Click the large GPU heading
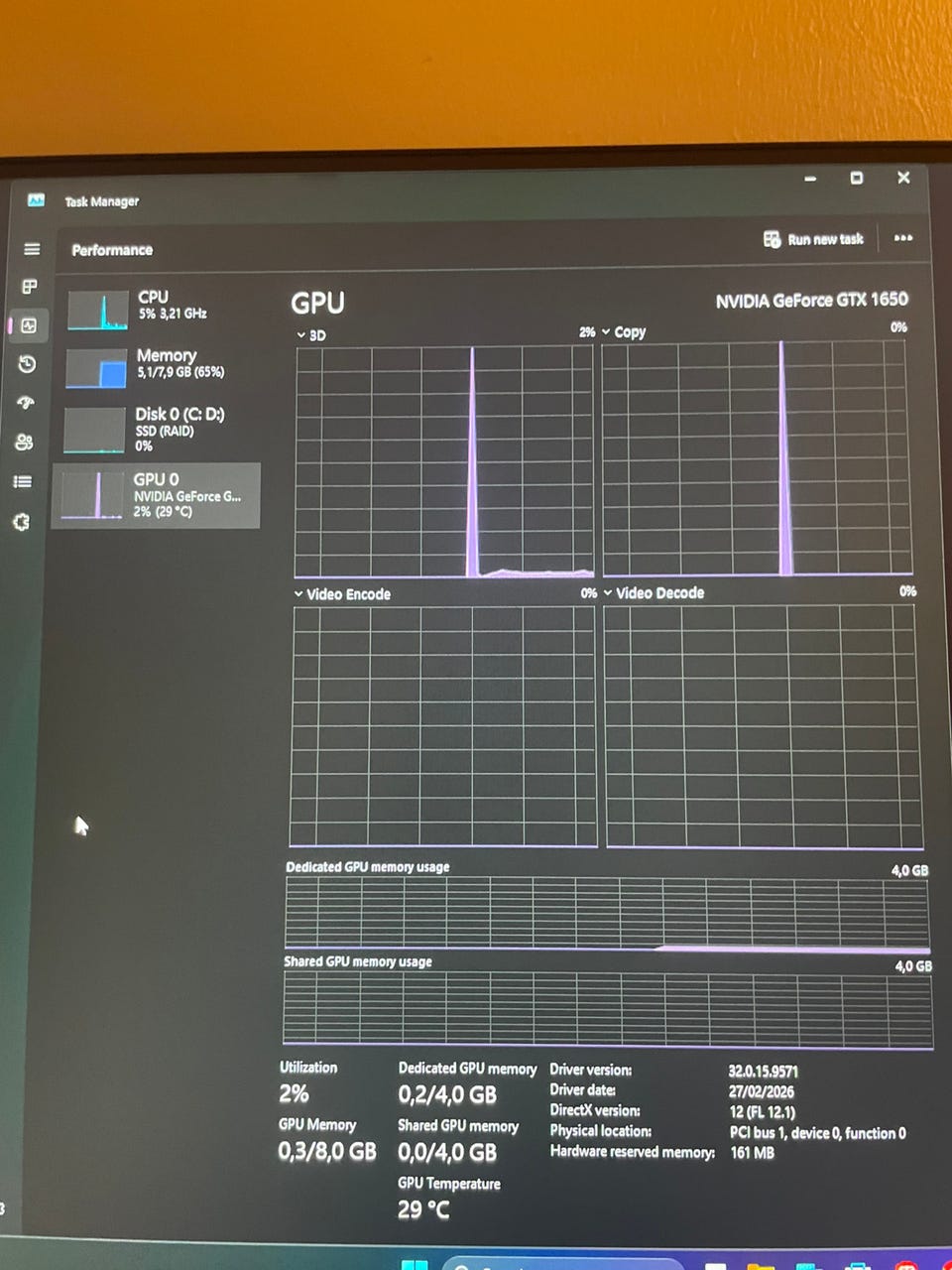The width and height of the screenshot is (952, 1270). coord(317,303)
